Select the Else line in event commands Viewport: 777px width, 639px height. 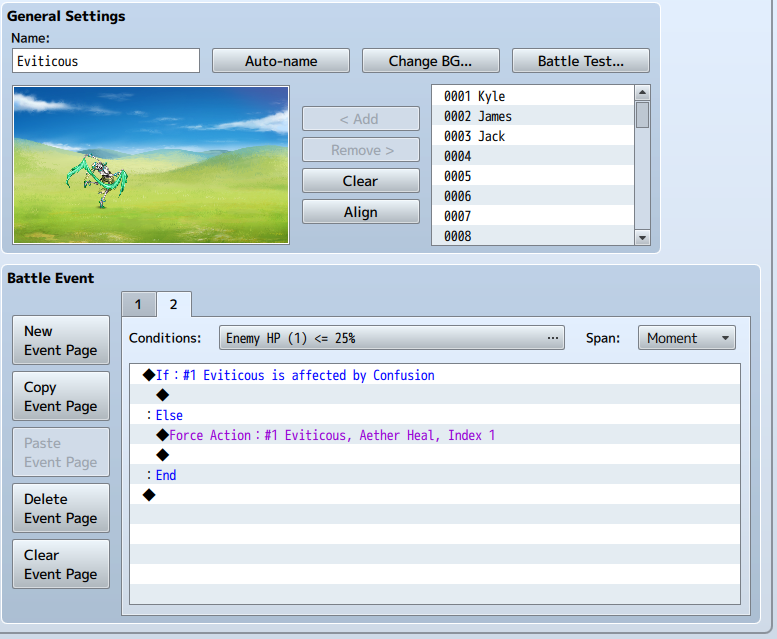435,415
